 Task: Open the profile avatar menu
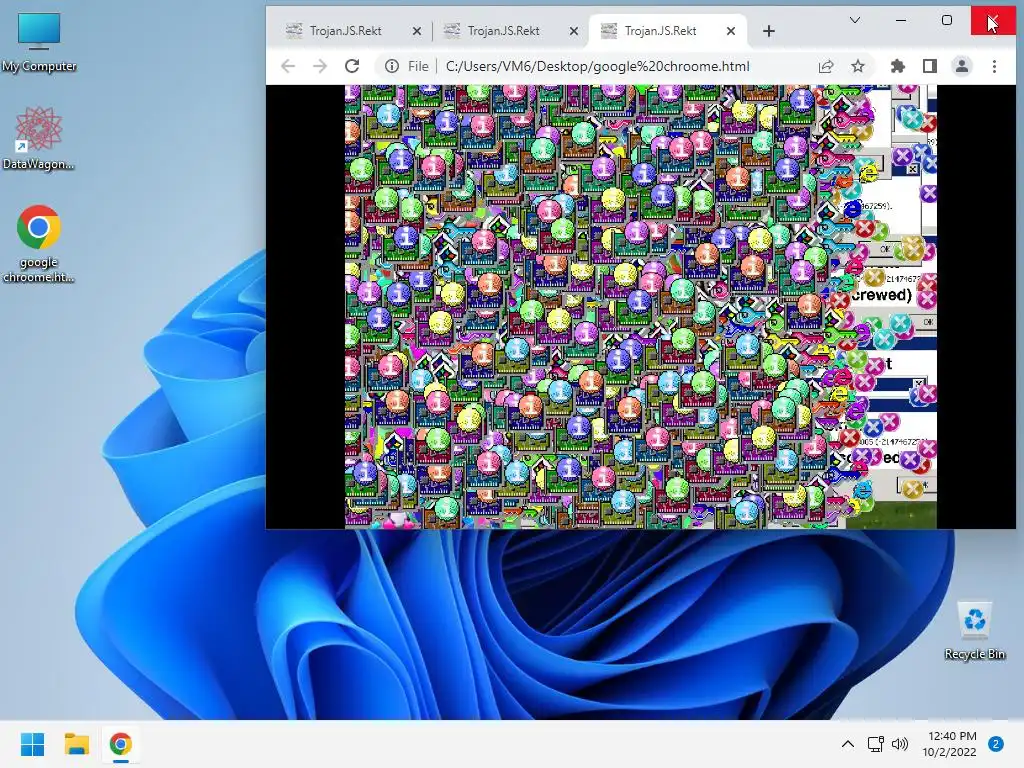[x=962, y=66]
